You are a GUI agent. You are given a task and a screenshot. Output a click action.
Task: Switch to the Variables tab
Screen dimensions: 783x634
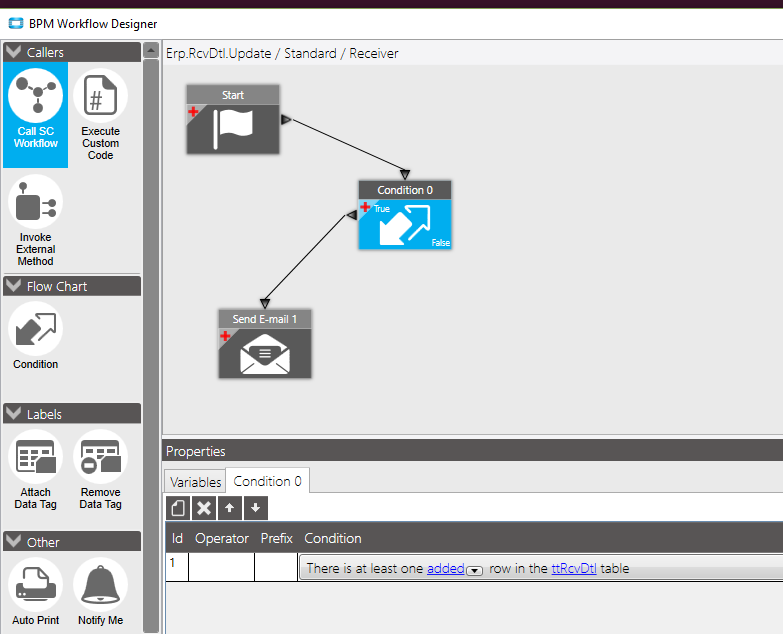point(195,482)
